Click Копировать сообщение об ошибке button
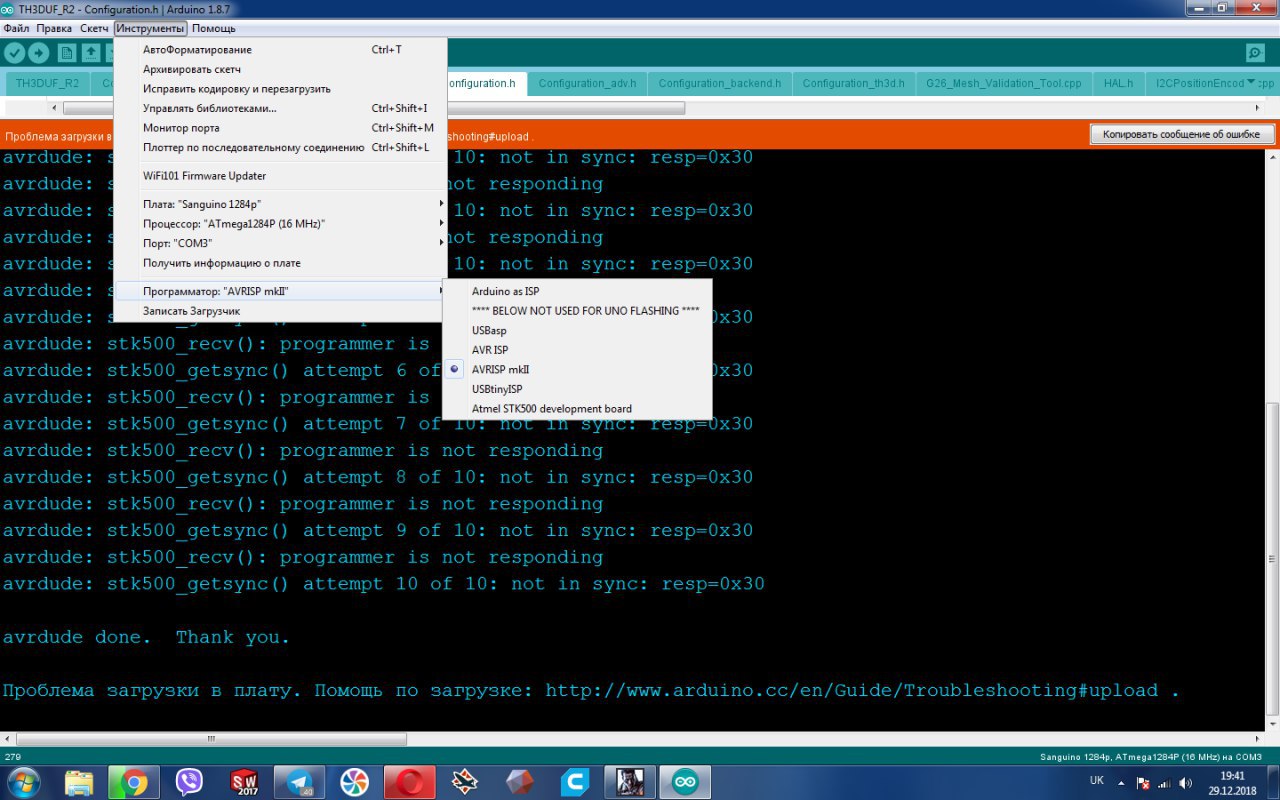 click(x=1181, y=134)
